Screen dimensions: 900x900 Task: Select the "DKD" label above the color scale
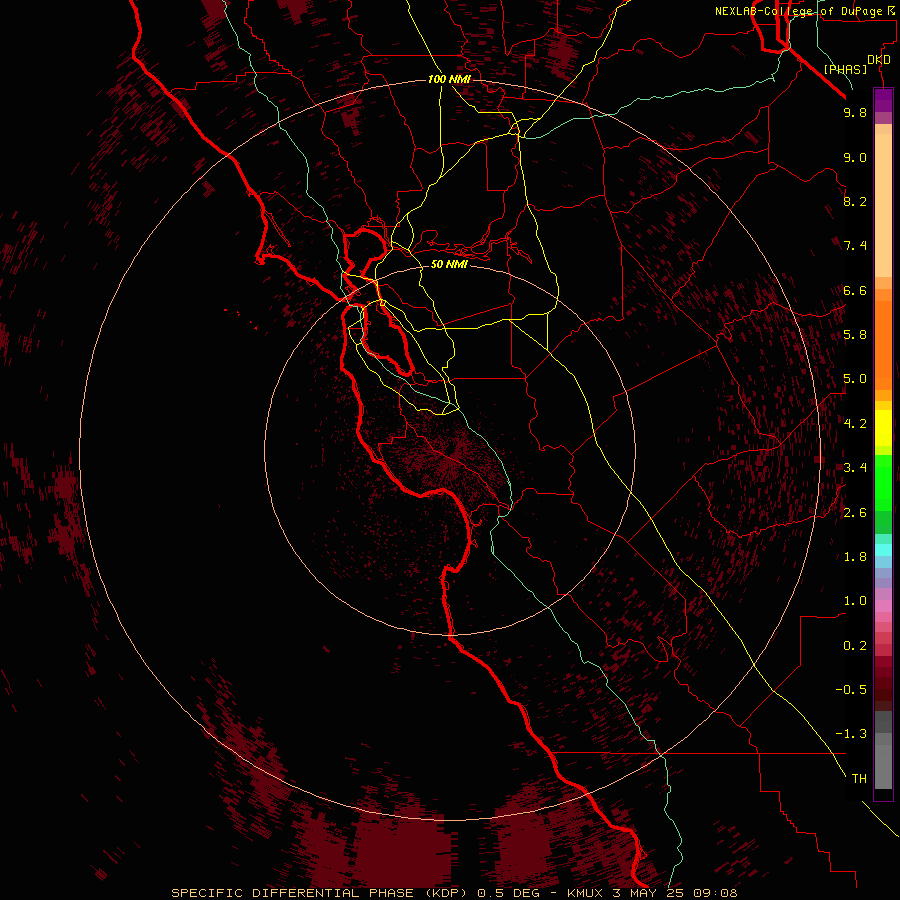[x=878, y=60]
